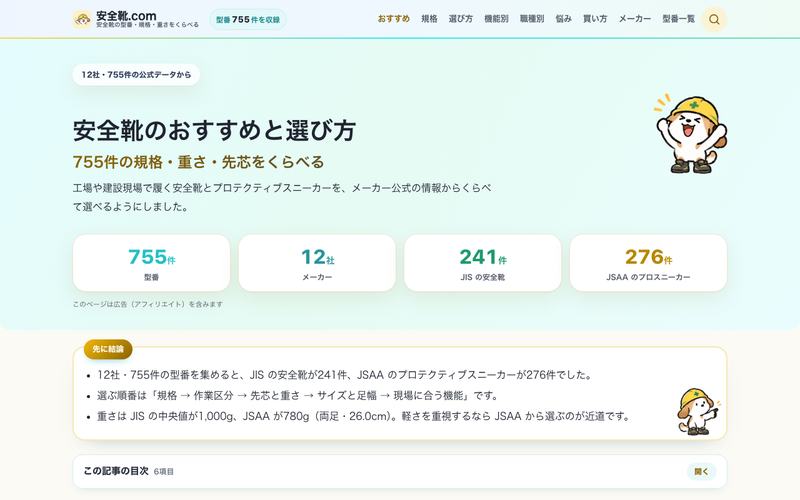The width and height of the screenshot is (800, 500).
Task: Open the 規格 nav item
Action: click(x=429, y=19)
